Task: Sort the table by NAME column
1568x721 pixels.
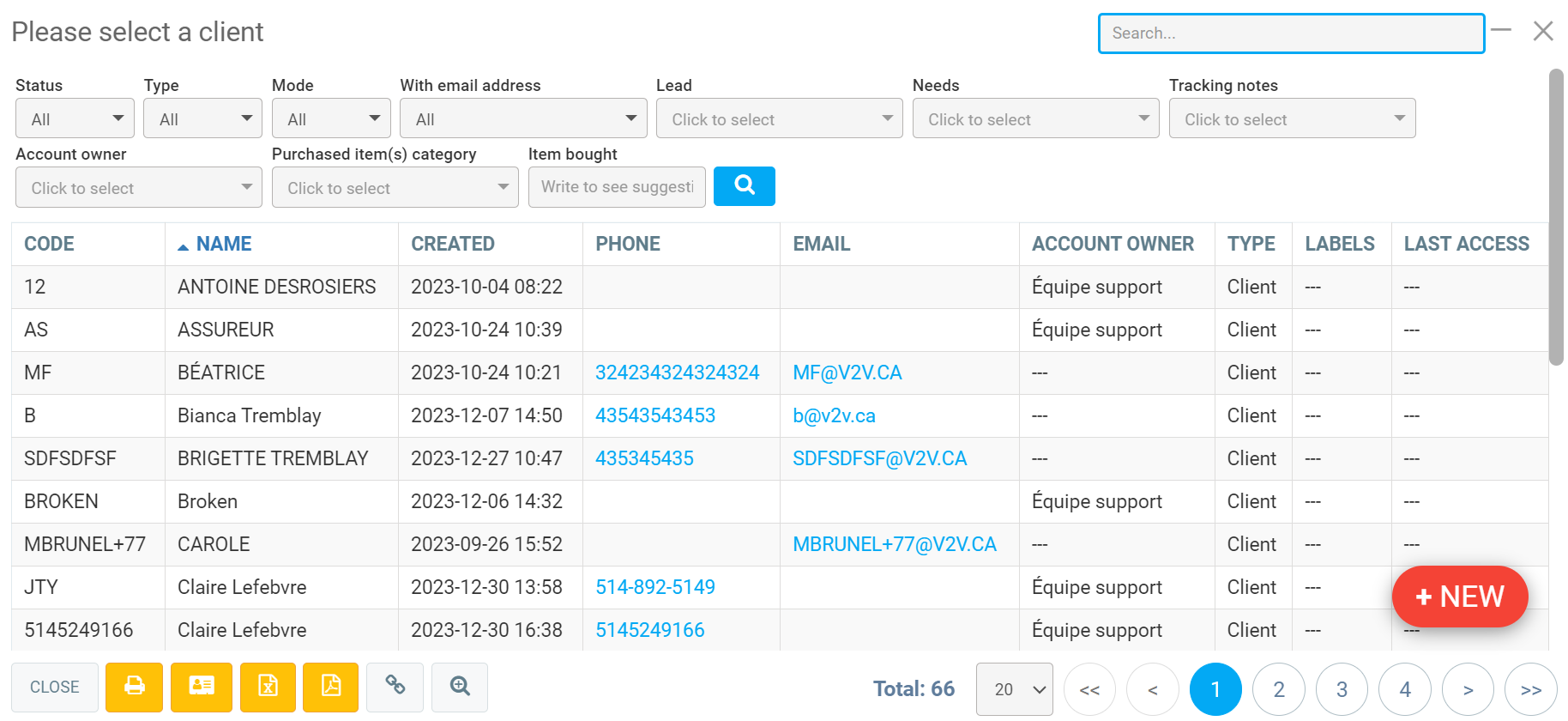Action: point(223,244)
